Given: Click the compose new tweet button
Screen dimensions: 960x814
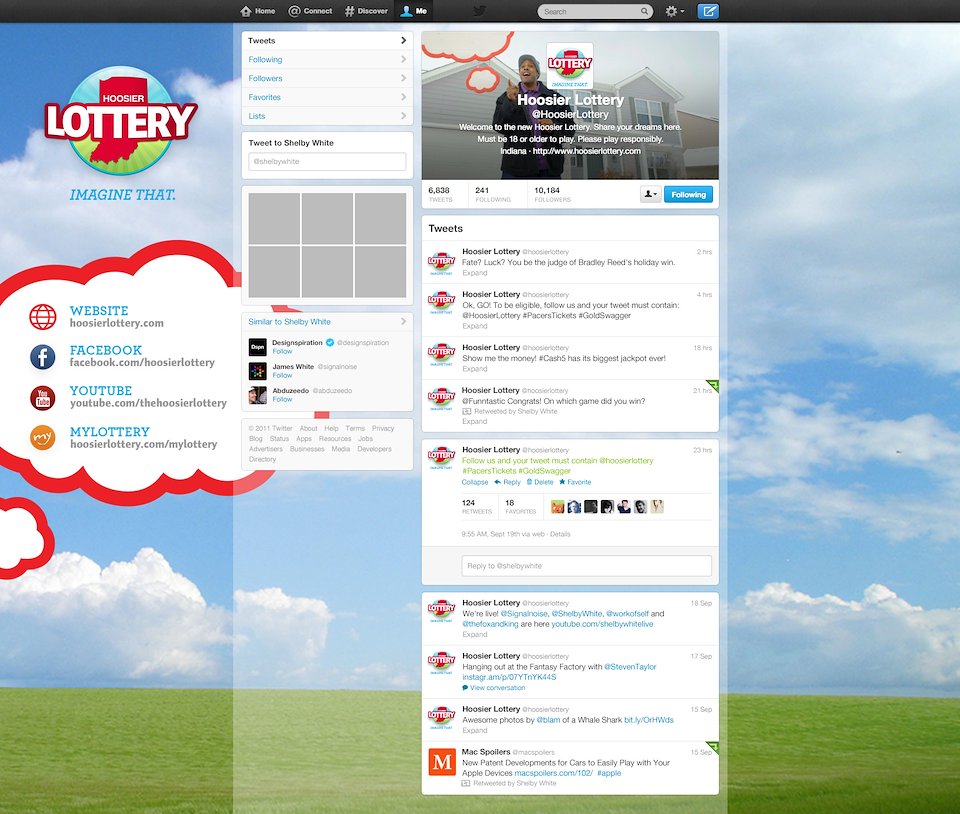Looking at the screenshot, I should (x=708, y=11).
